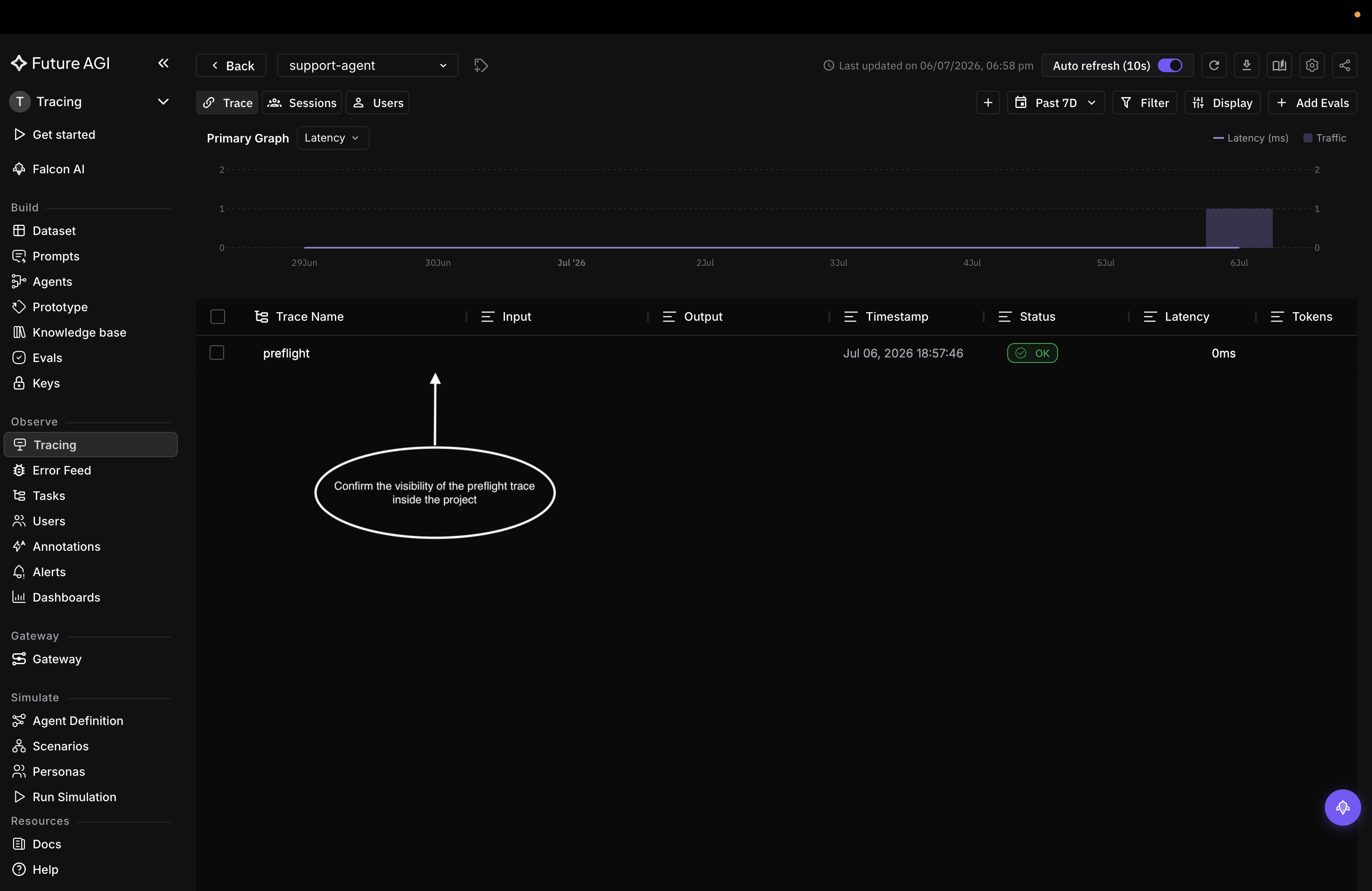The image size is (1372, 891).
Task: Switch to the Users tab
Action: 377,103
